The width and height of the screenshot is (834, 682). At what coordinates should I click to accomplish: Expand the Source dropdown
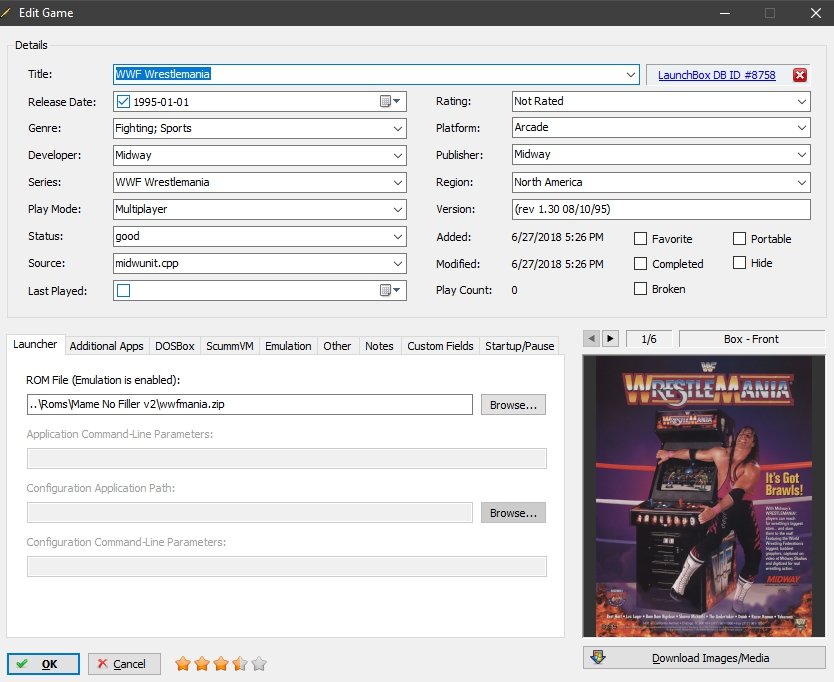(398, 263)
